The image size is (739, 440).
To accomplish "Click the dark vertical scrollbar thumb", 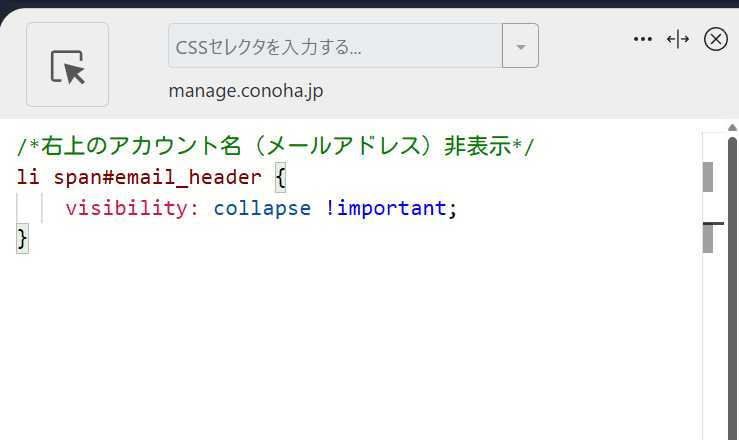I will [x=732, y=288].
